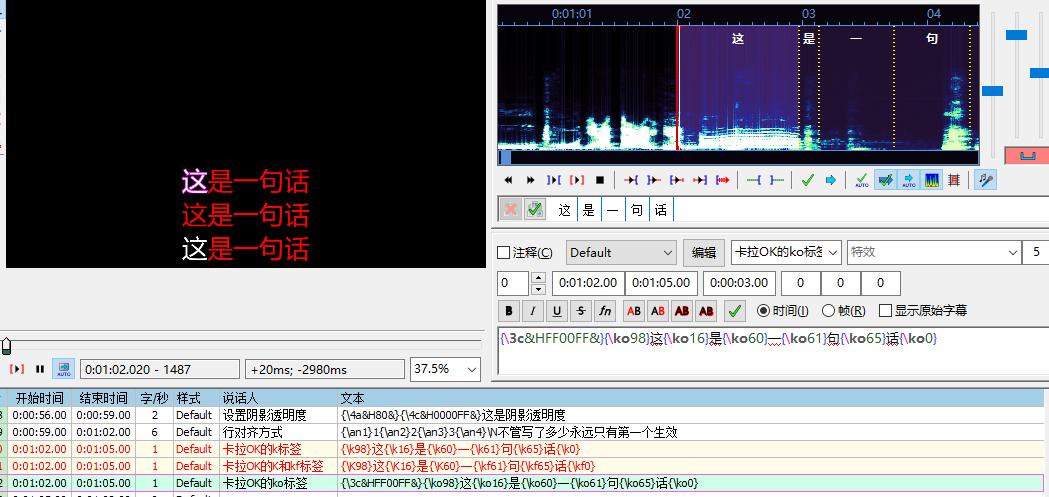Toggle underline formatting button U
Image resolution: width=1049 pixels, height=497 pixels.
pyautogui.click(x=557, y=310)
